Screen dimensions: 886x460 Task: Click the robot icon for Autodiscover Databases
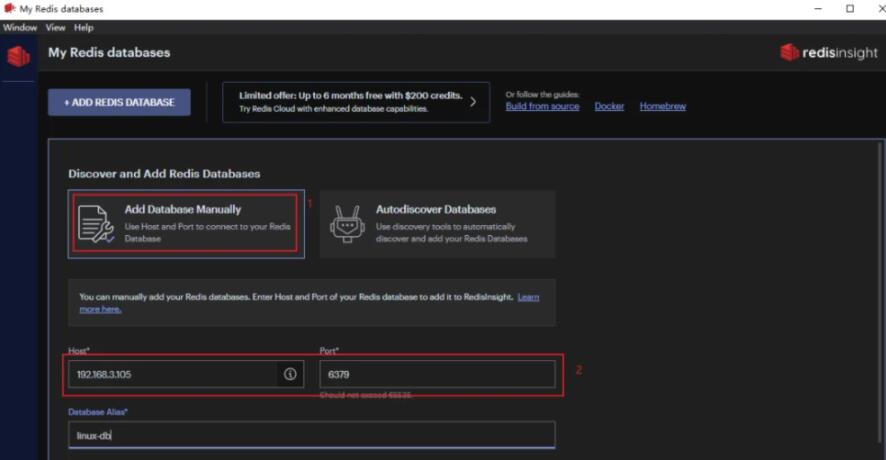(347, 224)
